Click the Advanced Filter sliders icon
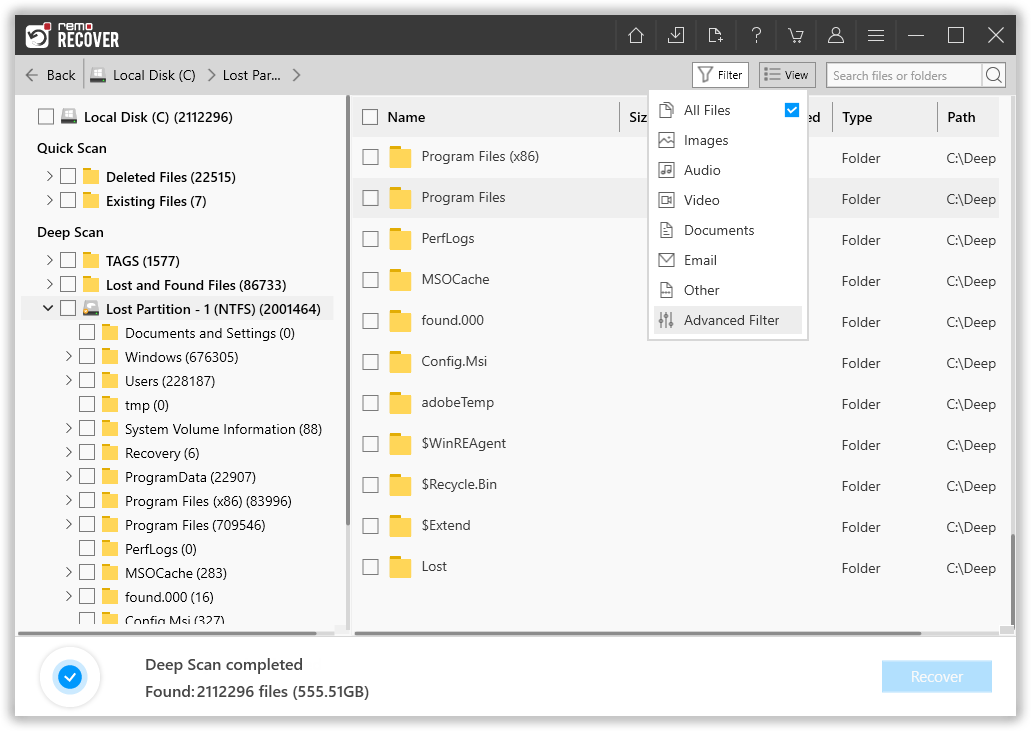The height and width of the screenshot is (731, 1031). pyautogui.click(x=666, y=320)
